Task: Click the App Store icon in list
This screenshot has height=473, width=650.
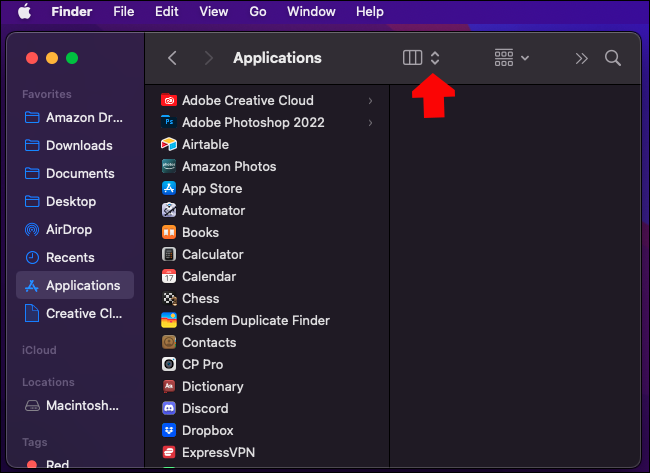Action: [x=169, y=188]
